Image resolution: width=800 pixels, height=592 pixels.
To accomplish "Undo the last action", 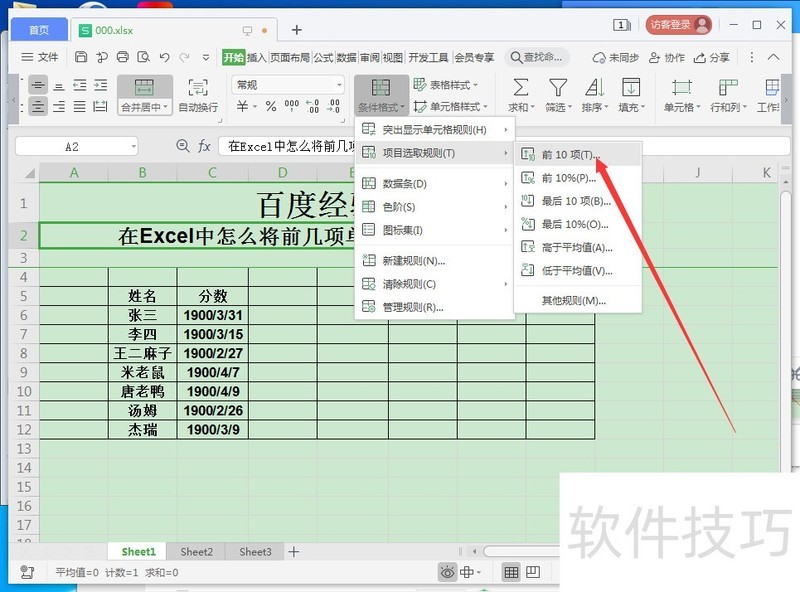I will [164, 57].
